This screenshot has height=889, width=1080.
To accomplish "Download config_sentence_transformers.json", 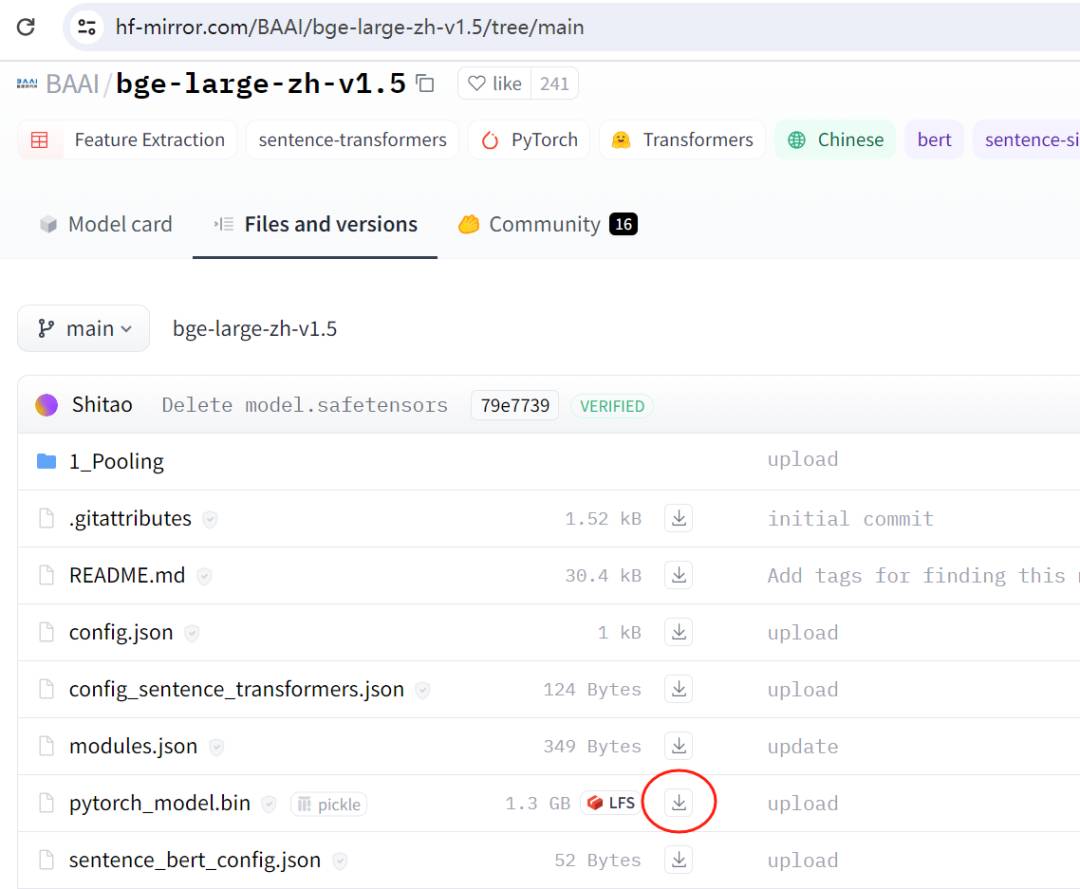I will coord(678,689).
